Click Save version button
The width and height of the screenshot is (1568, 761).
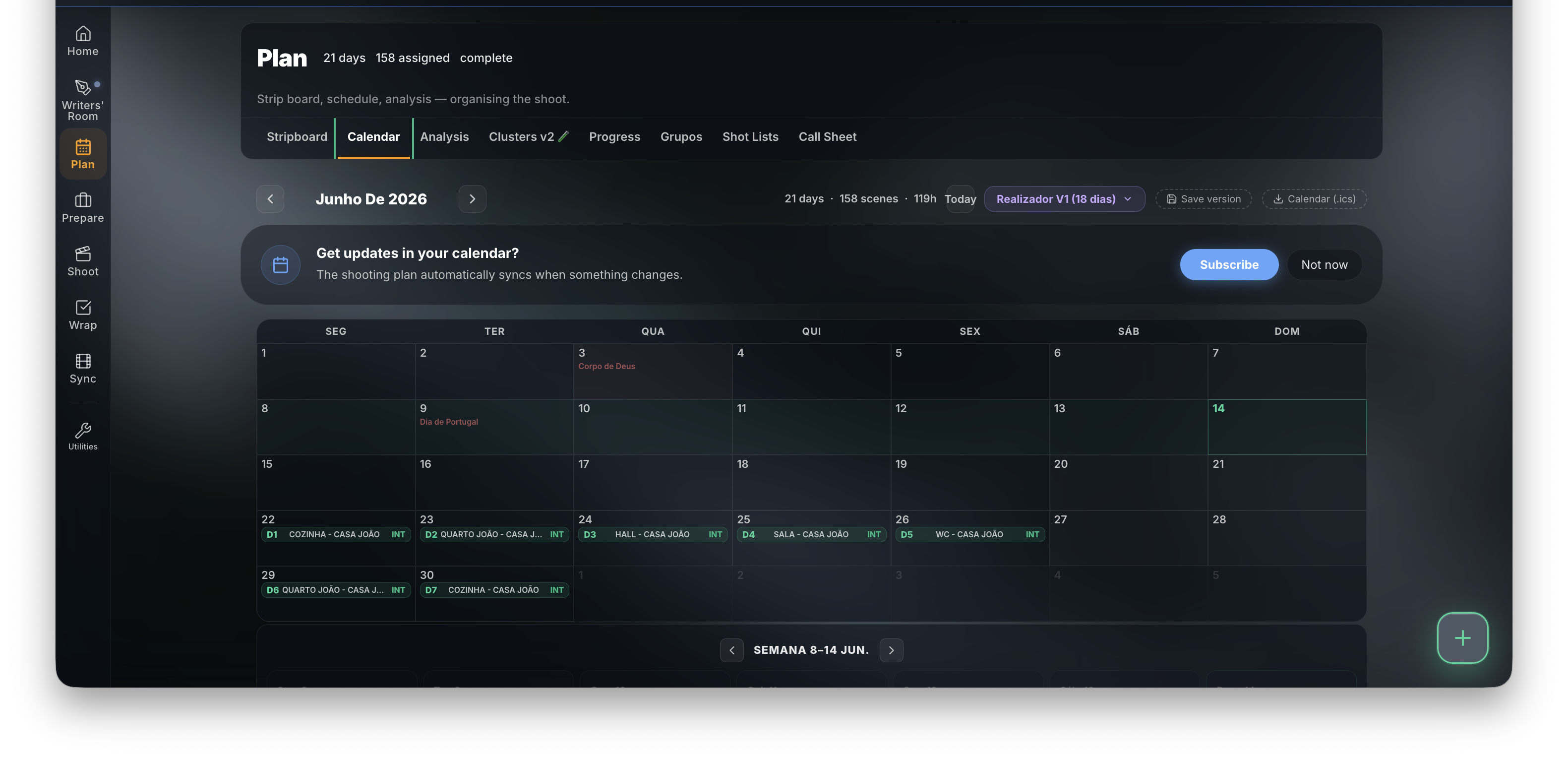pyautogui.click(x=1204, y=199)
